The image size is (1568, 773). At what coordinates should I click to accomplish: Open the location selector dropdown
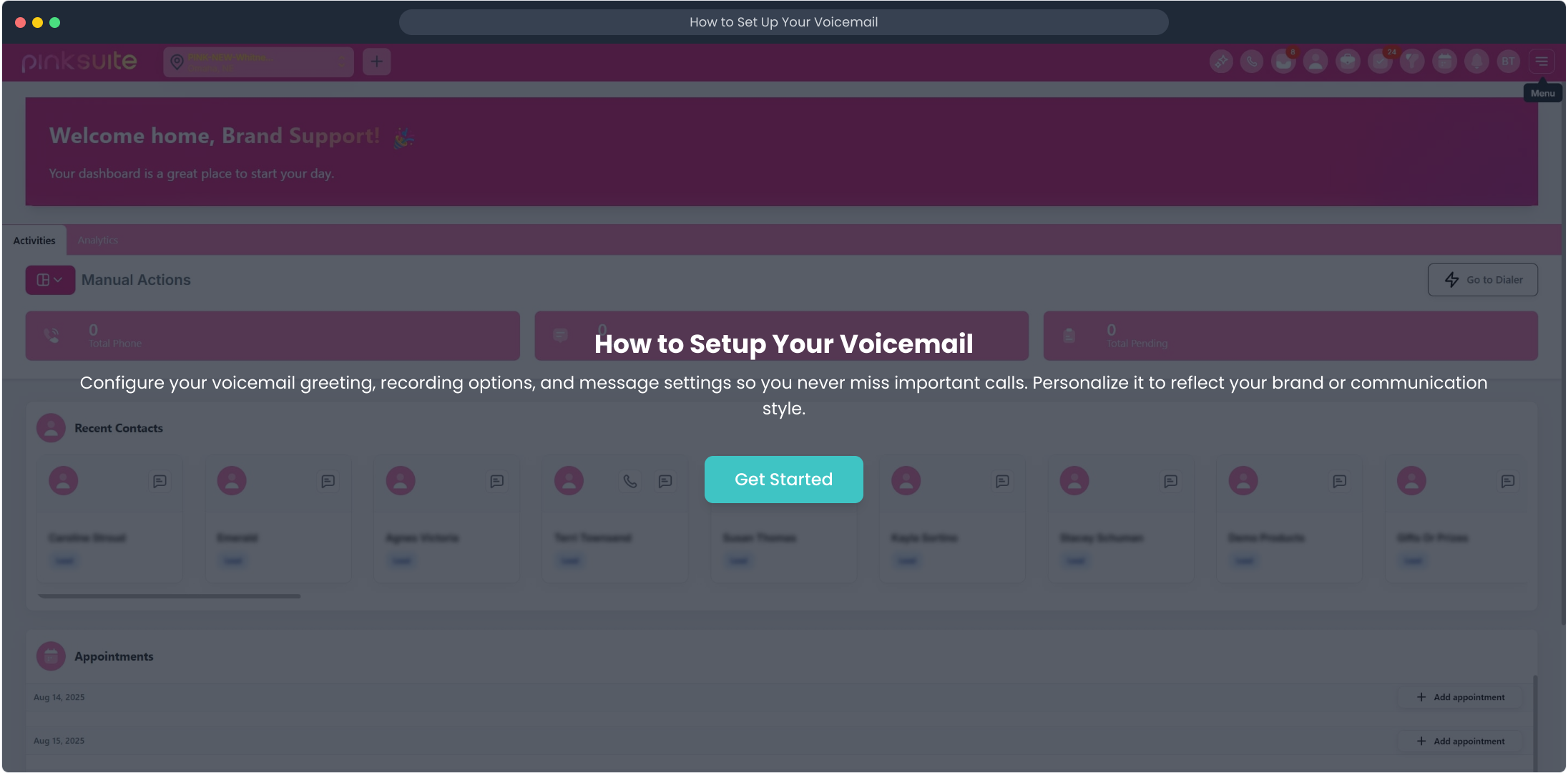[x=258, y=62]
